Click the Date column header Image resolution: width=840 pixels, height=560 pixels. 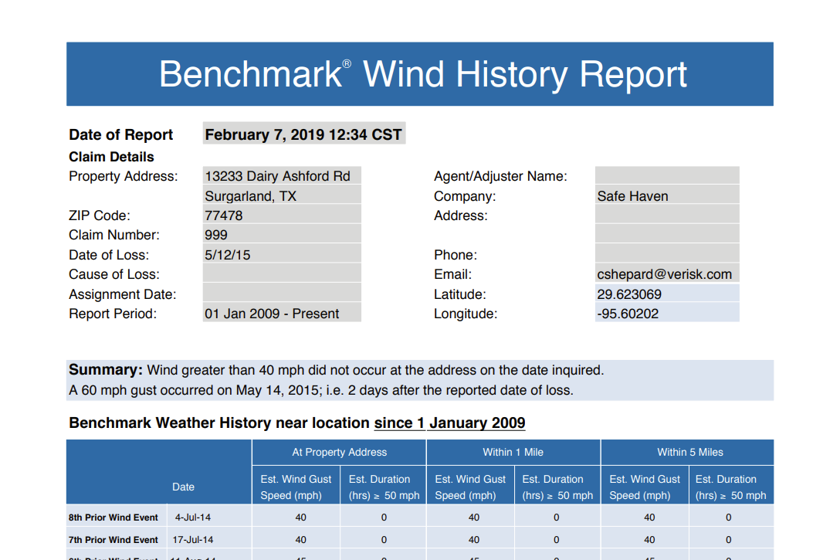coord(183,487)
